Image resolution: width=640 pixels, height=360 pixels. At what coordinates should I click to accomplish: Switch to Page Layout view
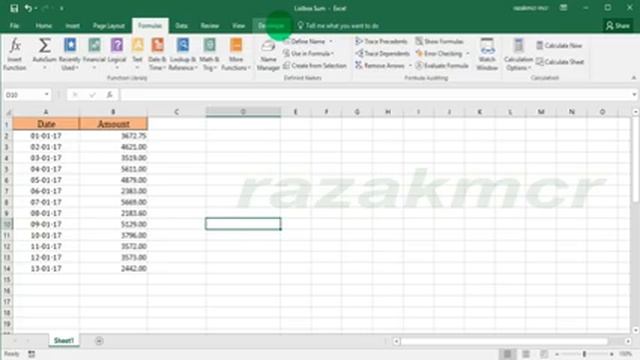[x=526, y=354]
